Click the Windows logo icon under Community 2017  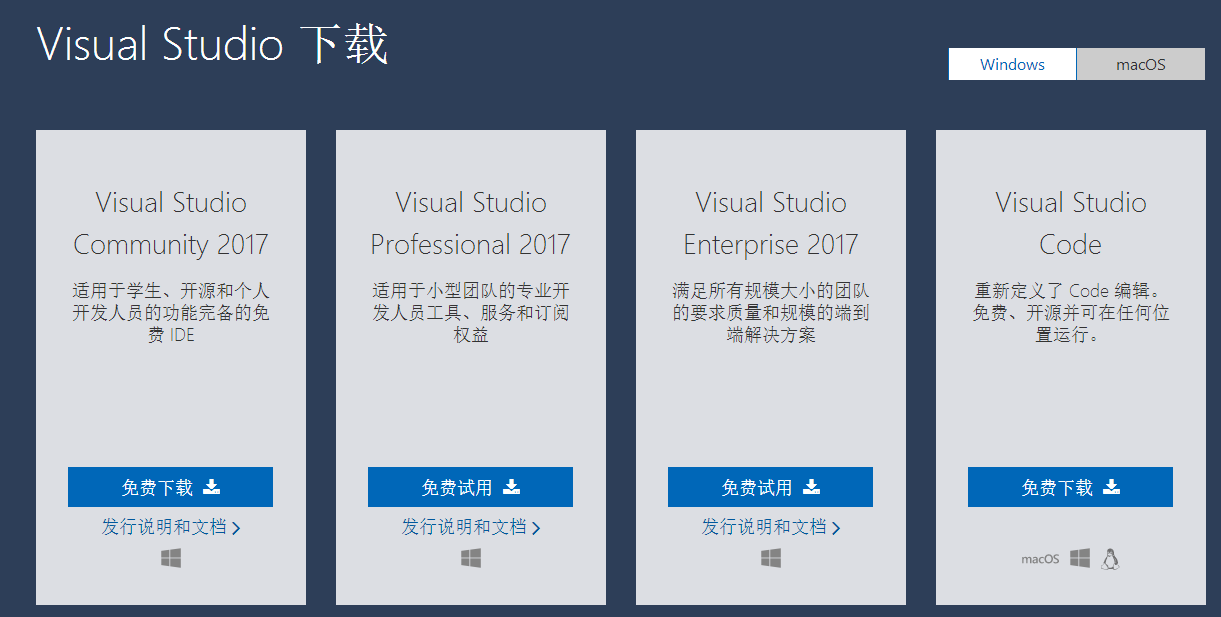point(171,558)
